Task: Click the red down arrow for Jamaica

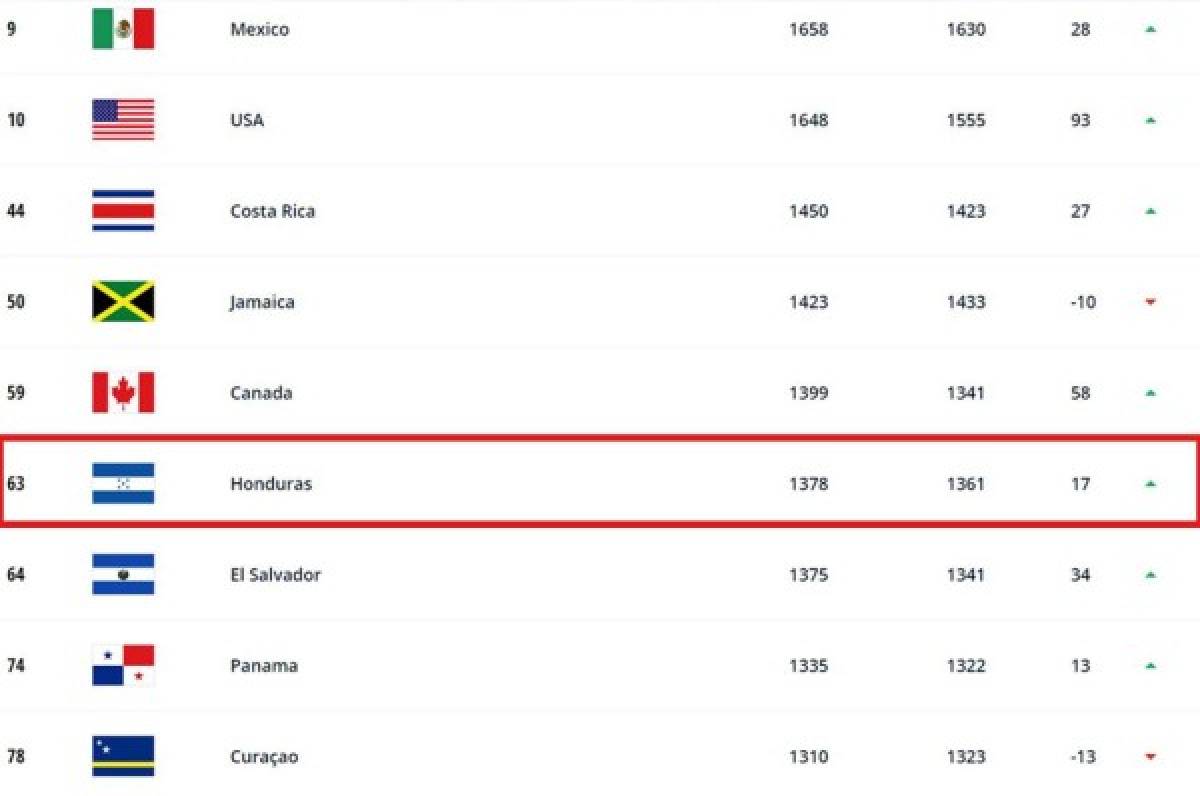Action: (x=1151, y=302)
